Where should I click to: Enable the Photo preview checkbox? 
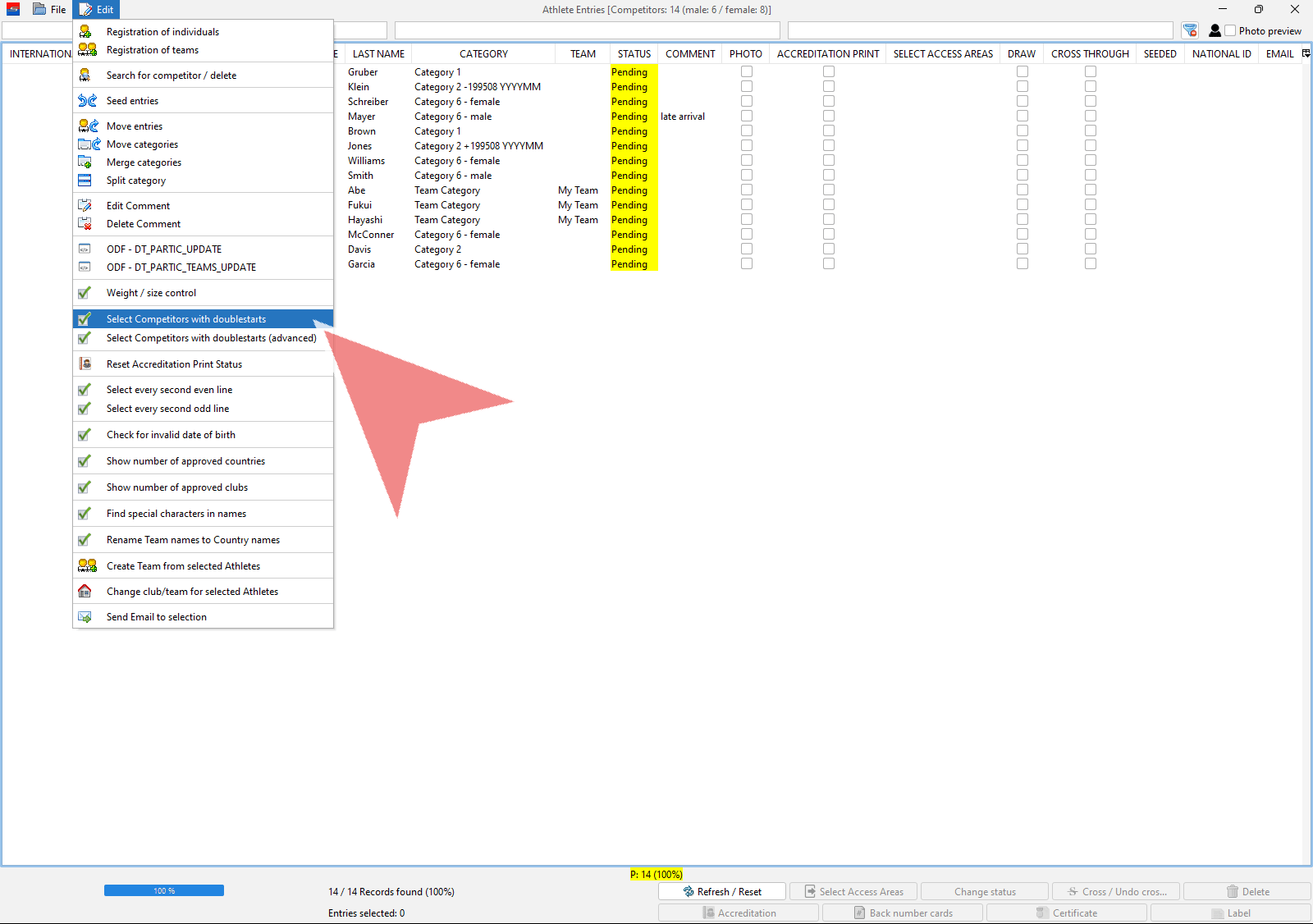click(1230, 31)
